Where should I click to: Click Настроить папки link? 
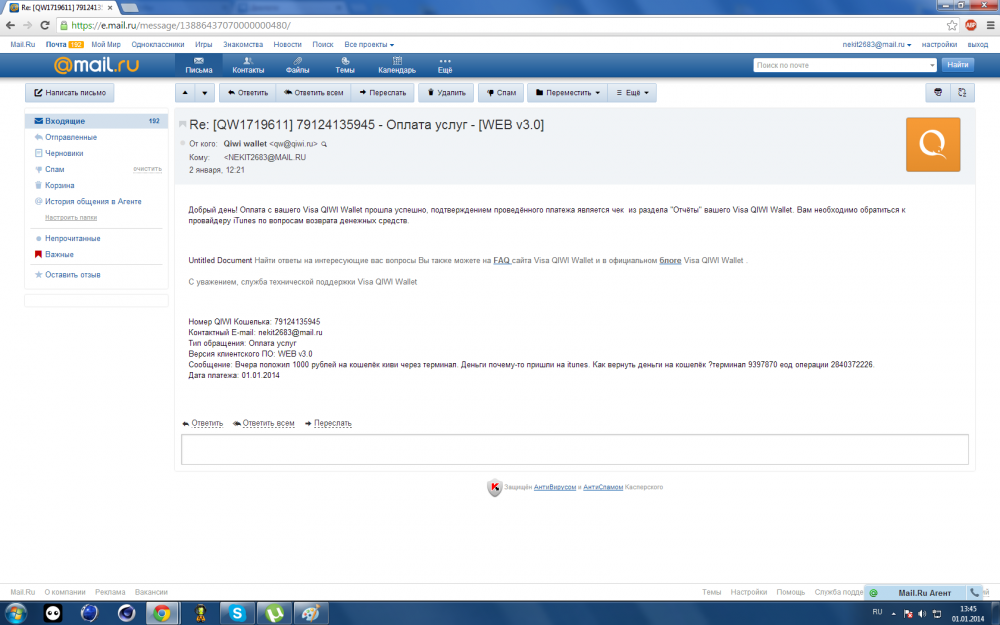point(71,217)
